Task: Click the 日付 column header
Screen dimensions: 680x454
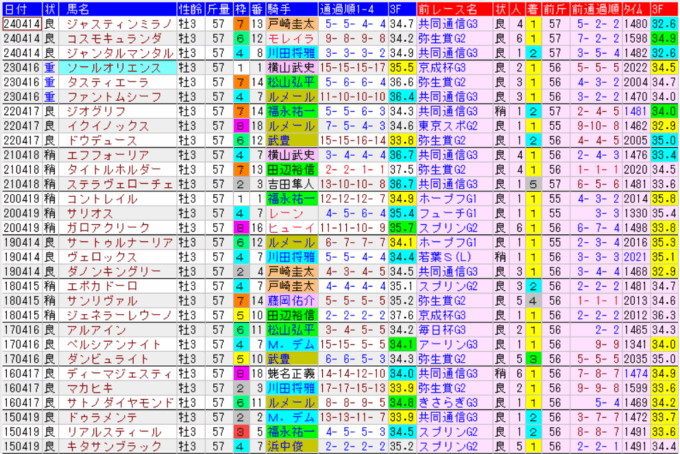Action: pos(22,9)
